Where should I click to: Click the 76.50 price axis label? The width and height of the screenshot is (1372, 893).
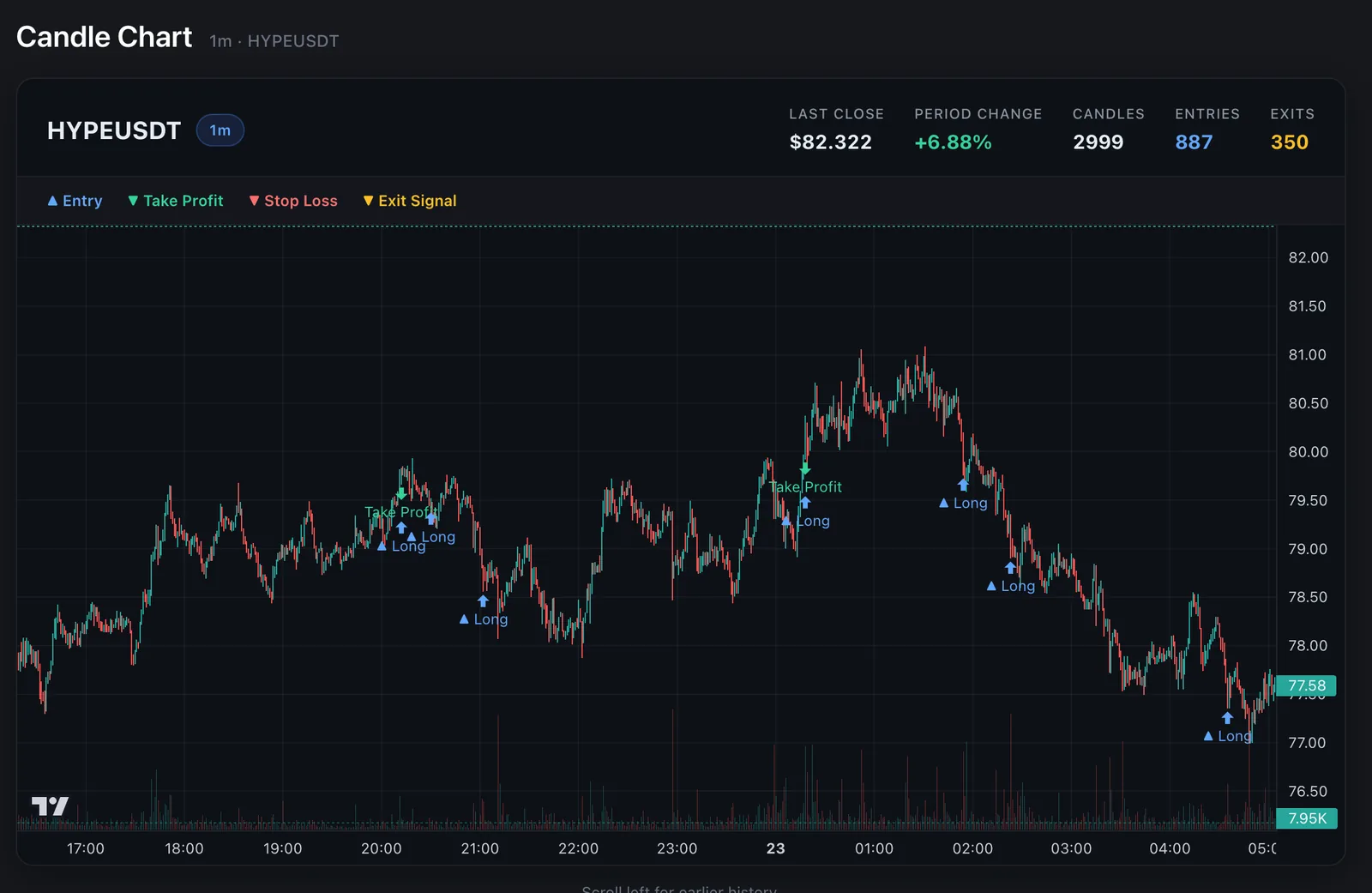coord(1308,791)
